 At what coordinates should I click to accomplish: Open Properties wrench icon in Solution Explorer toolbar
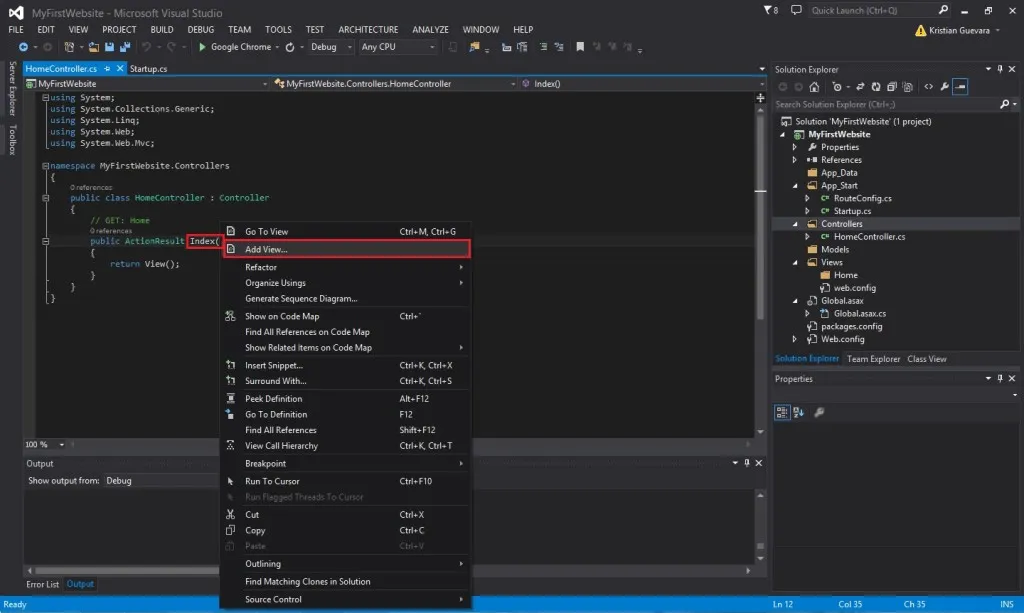(x=944, y=87)
